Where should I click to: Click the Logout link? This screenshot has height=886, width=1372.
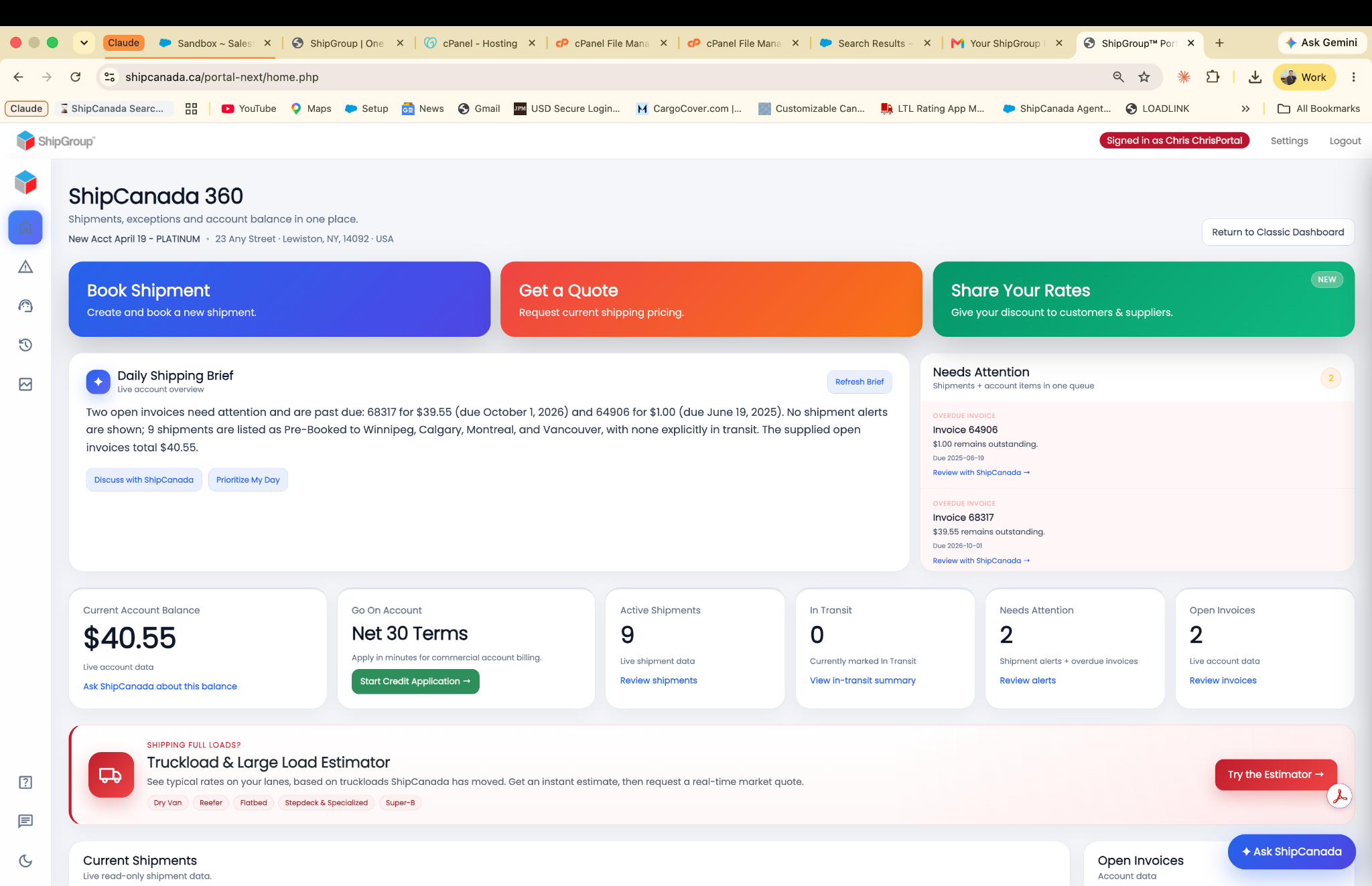(1345, 141)
